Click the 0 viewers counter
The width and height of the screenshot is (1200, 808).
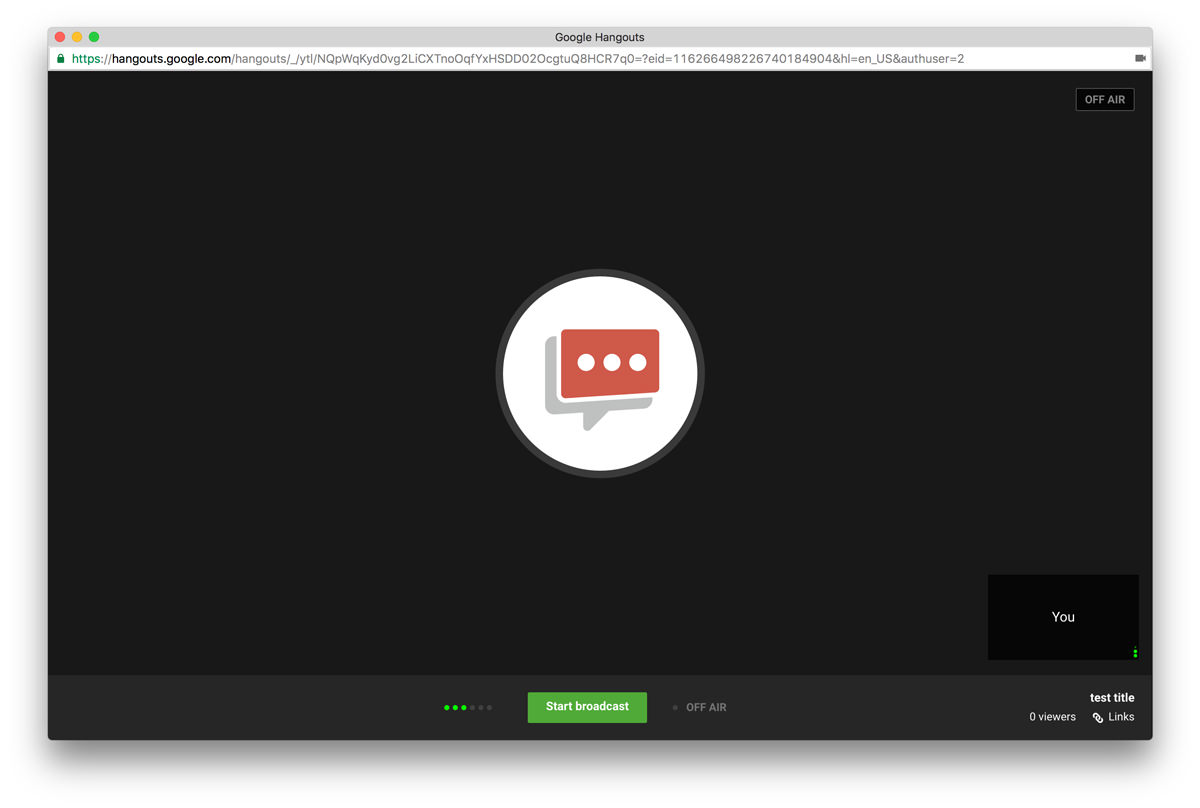click(x=1052, y=717)
